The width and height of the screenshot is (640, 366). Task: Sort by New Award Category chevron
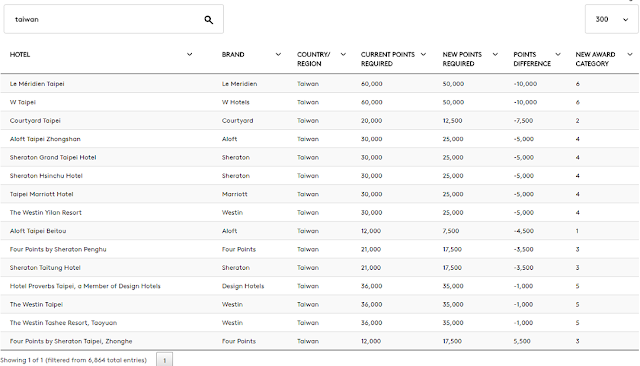point(630,54)
